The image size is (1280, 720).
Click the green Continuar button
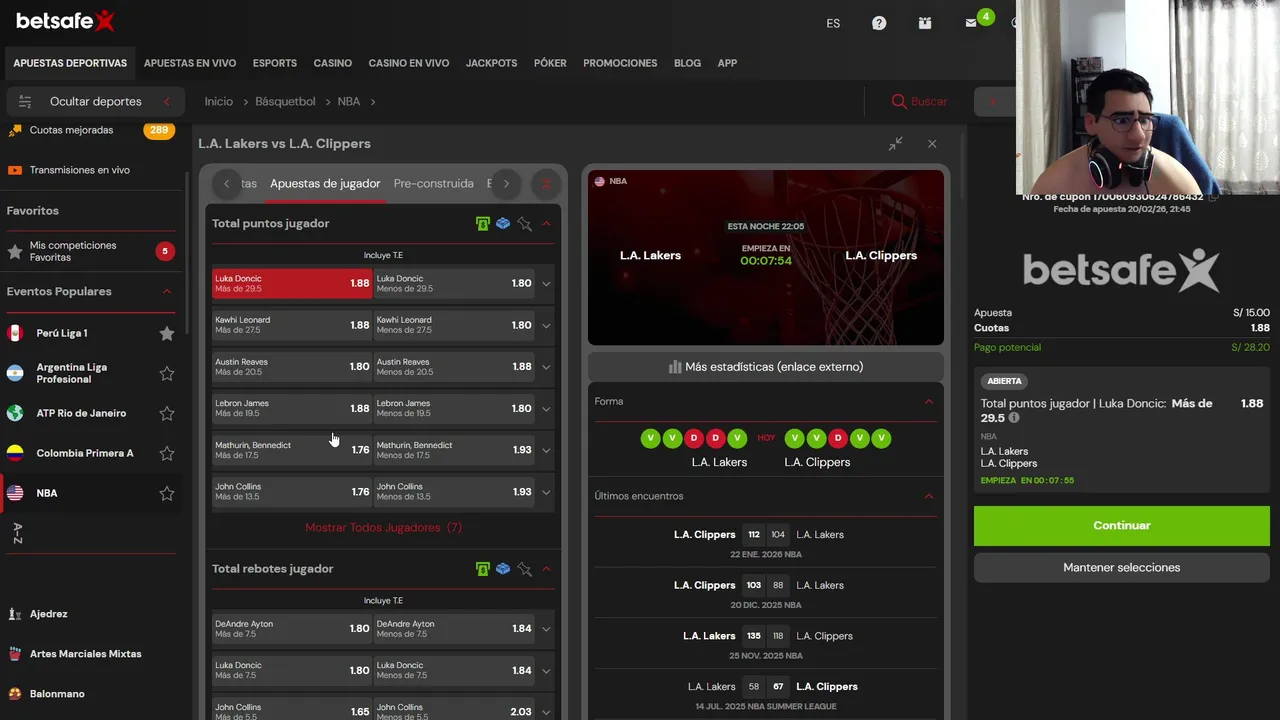click(1122, 526)
